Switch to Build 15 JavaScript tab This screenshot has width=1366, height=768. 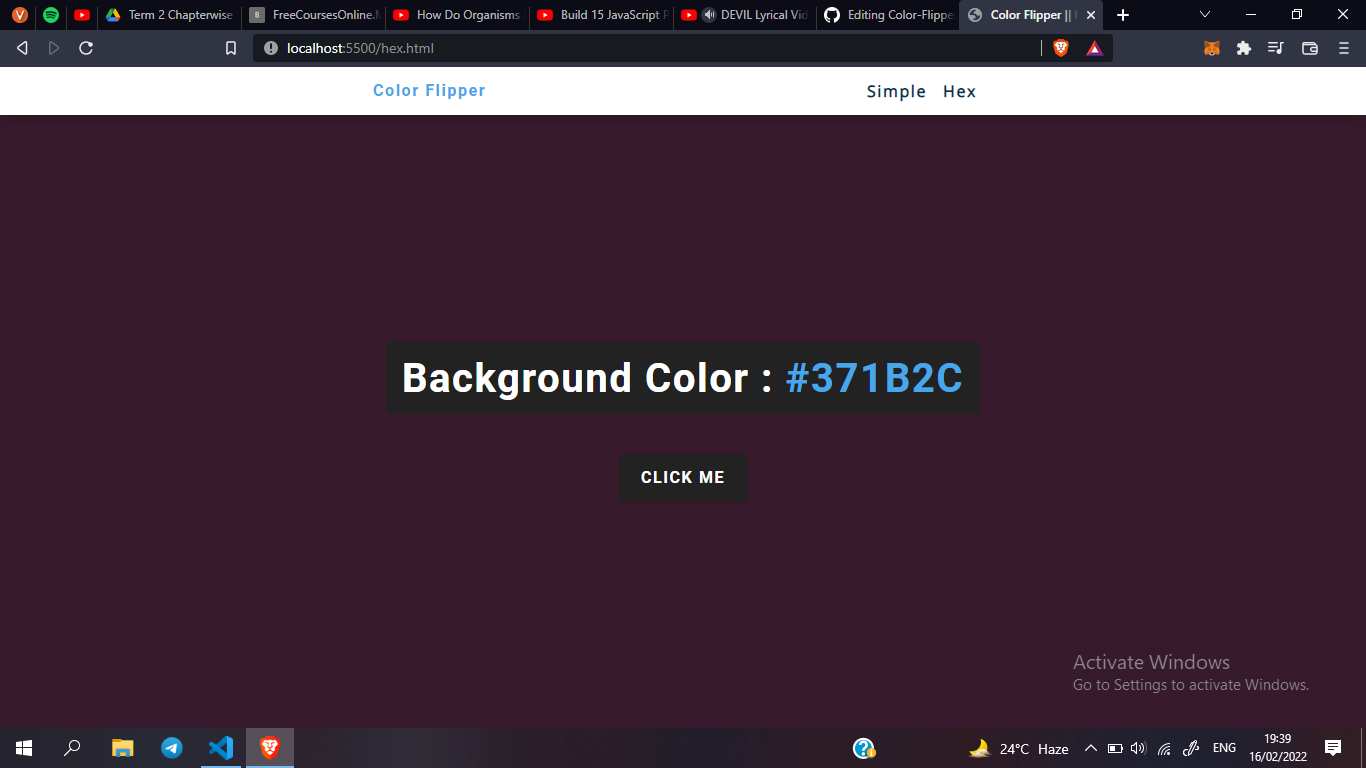(601, 15)
